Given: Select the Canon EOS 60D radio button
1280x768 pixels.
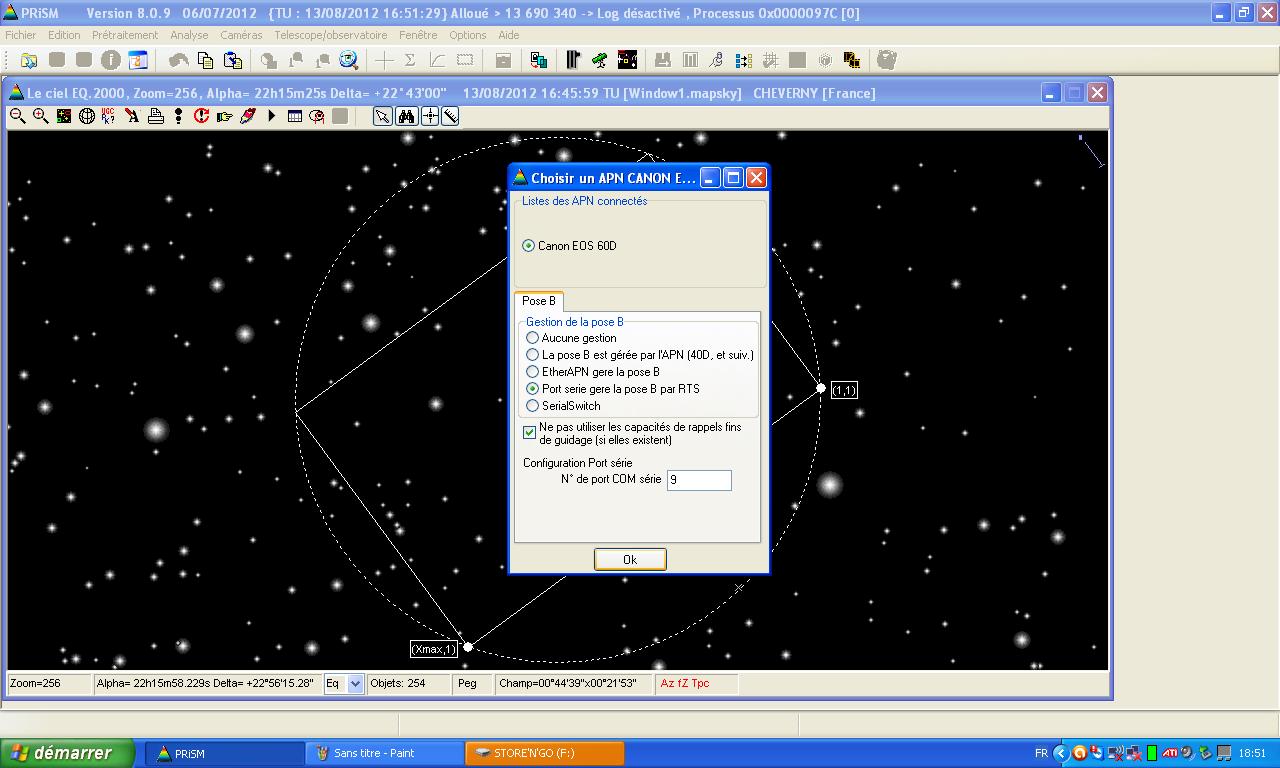Looking at the screenshot, I should (529, 246).
